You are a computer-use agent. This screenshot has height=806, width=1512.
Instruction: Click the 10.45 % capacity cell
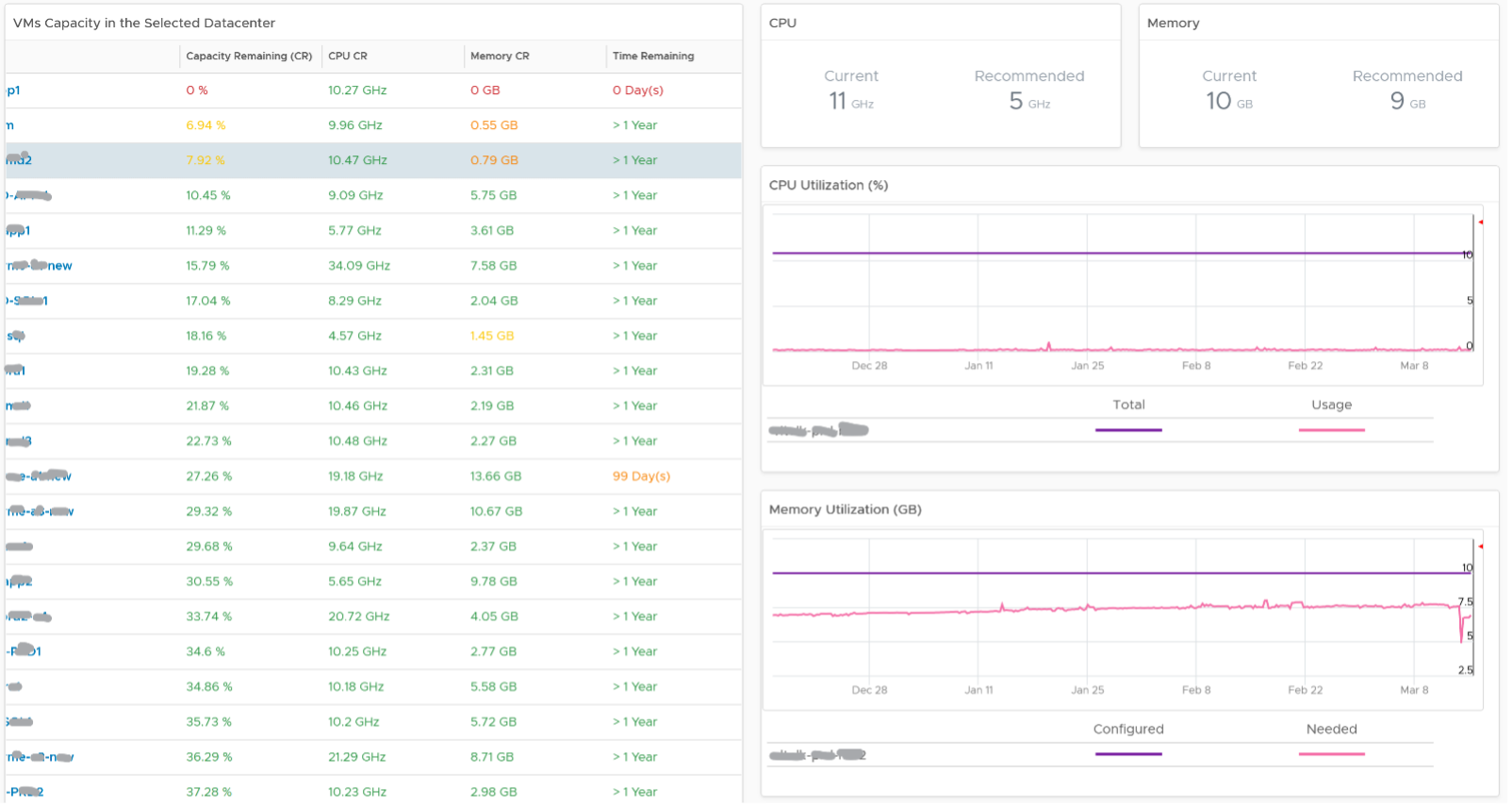pyautogui.click(x=208, y=196)
